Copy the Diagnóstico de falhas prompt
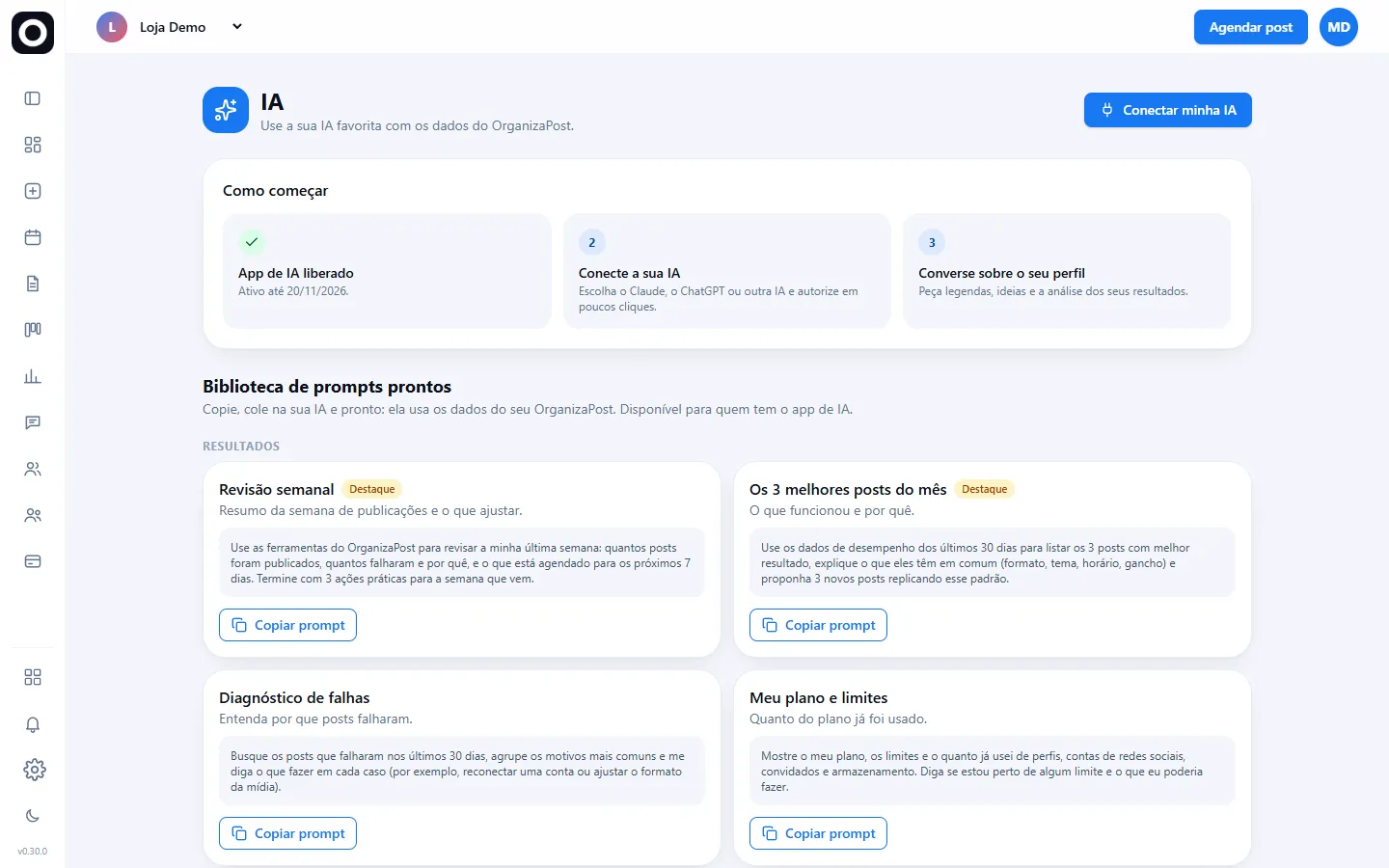The image size is (1389, 868). (x=288, y=833)
